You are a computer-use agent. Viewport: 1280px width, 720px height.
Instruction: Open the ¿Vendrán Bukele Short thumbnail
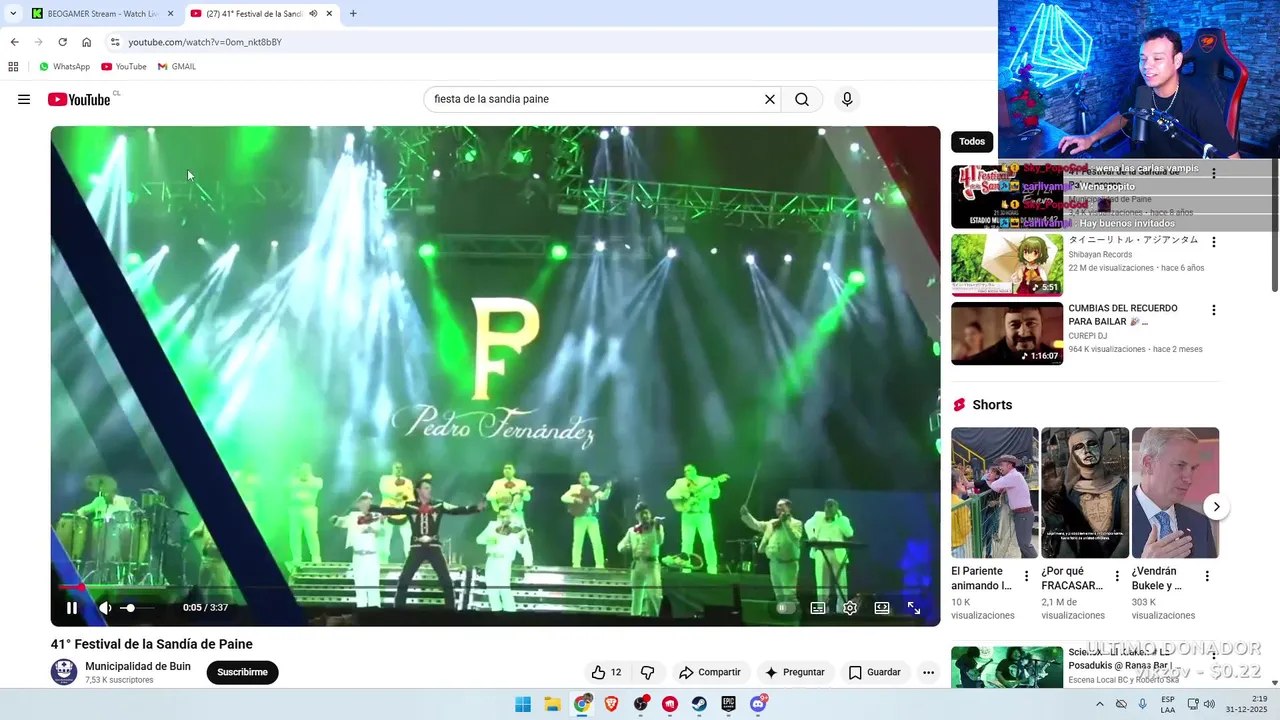1175,493
